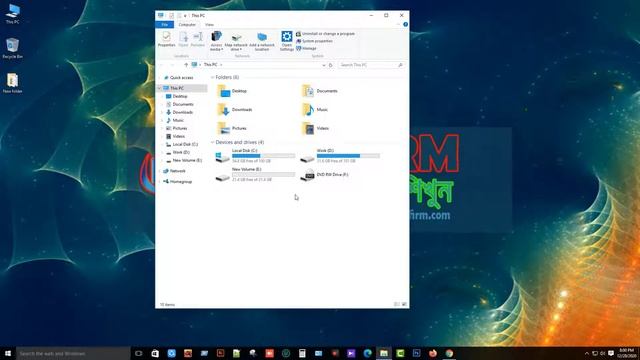Show hidden system tray icons
The width and height of the screenshot is (640, 360).
587,353
